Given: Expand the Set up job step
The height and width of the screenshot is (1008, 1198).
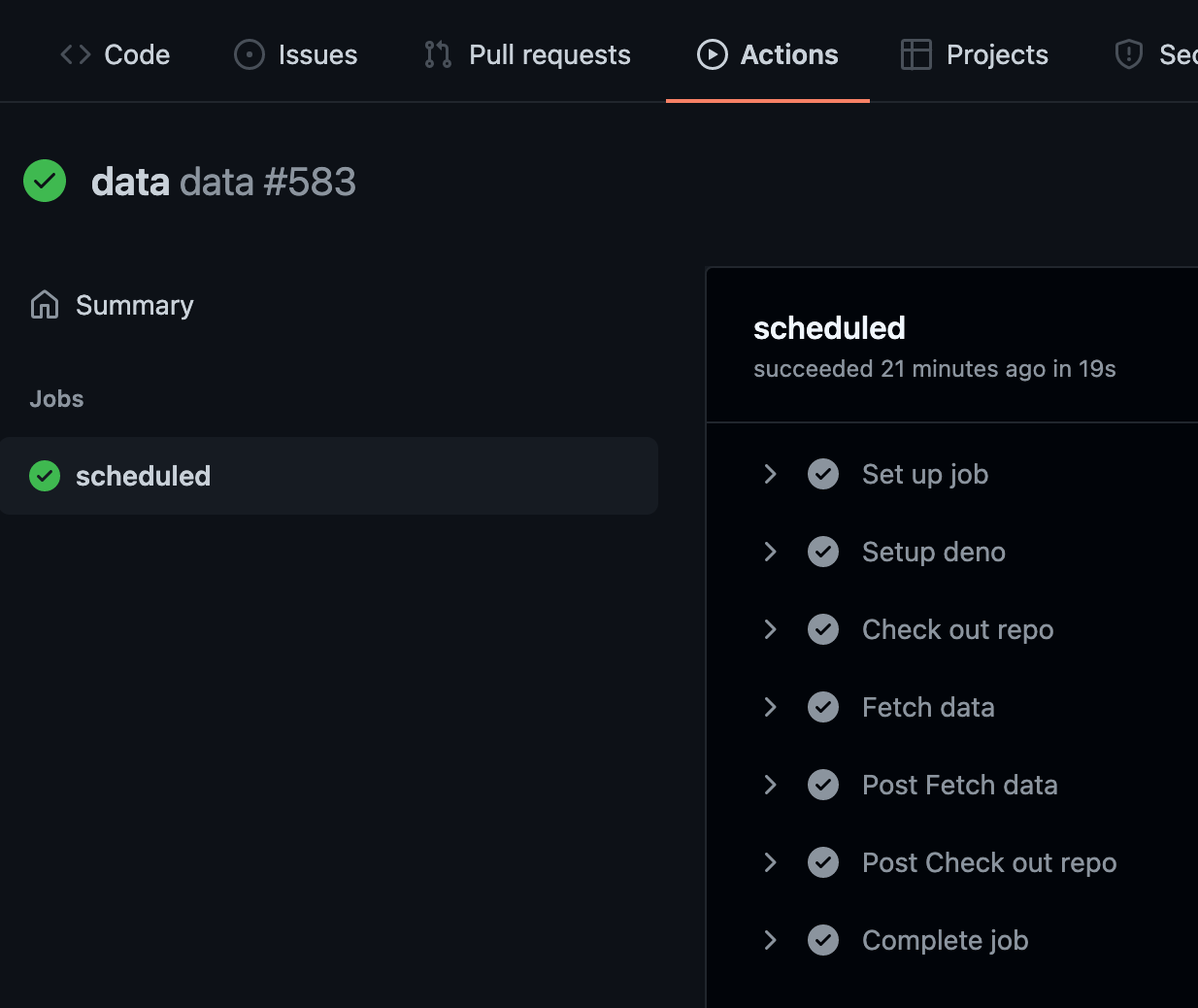Looking at the screenshot, I should click(771, 474).
